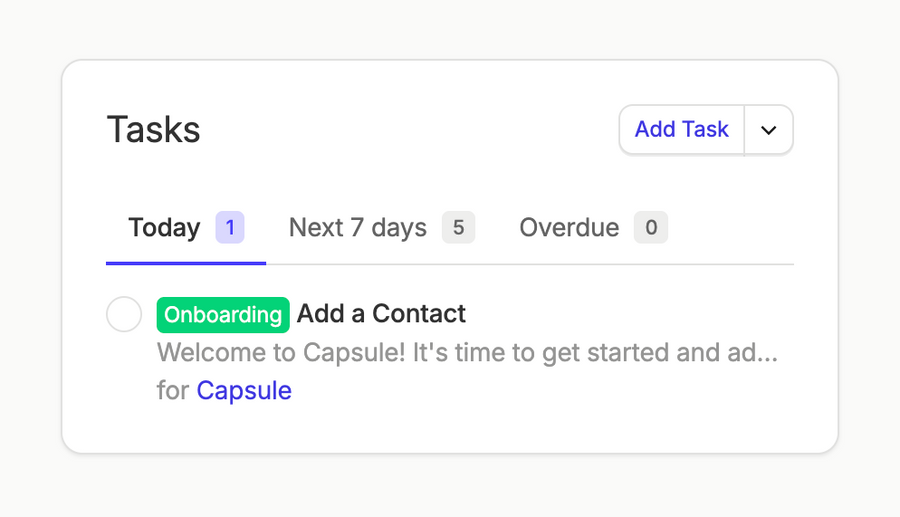Click the green Onboarding tag

(x=223, y=314)
